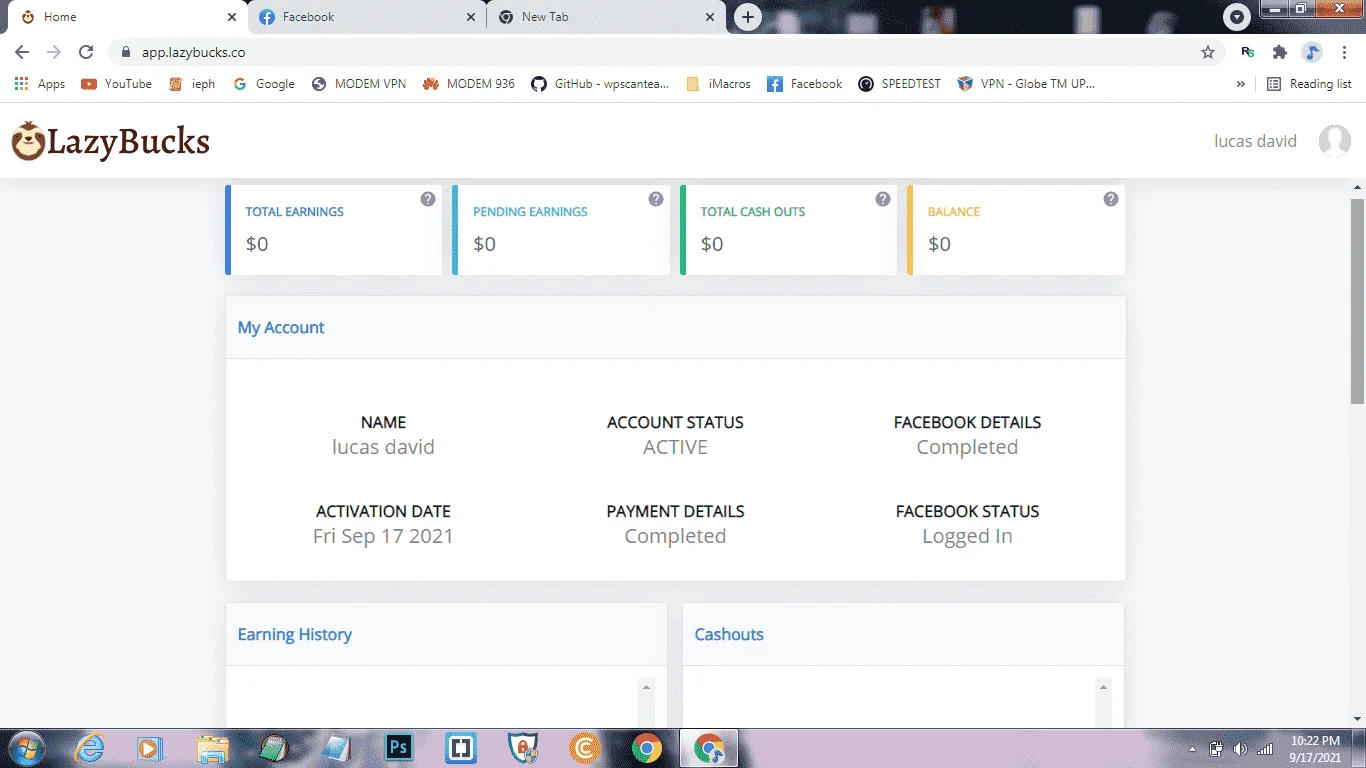
Task: Close the Home tab
Action: (x=232, y=17)
